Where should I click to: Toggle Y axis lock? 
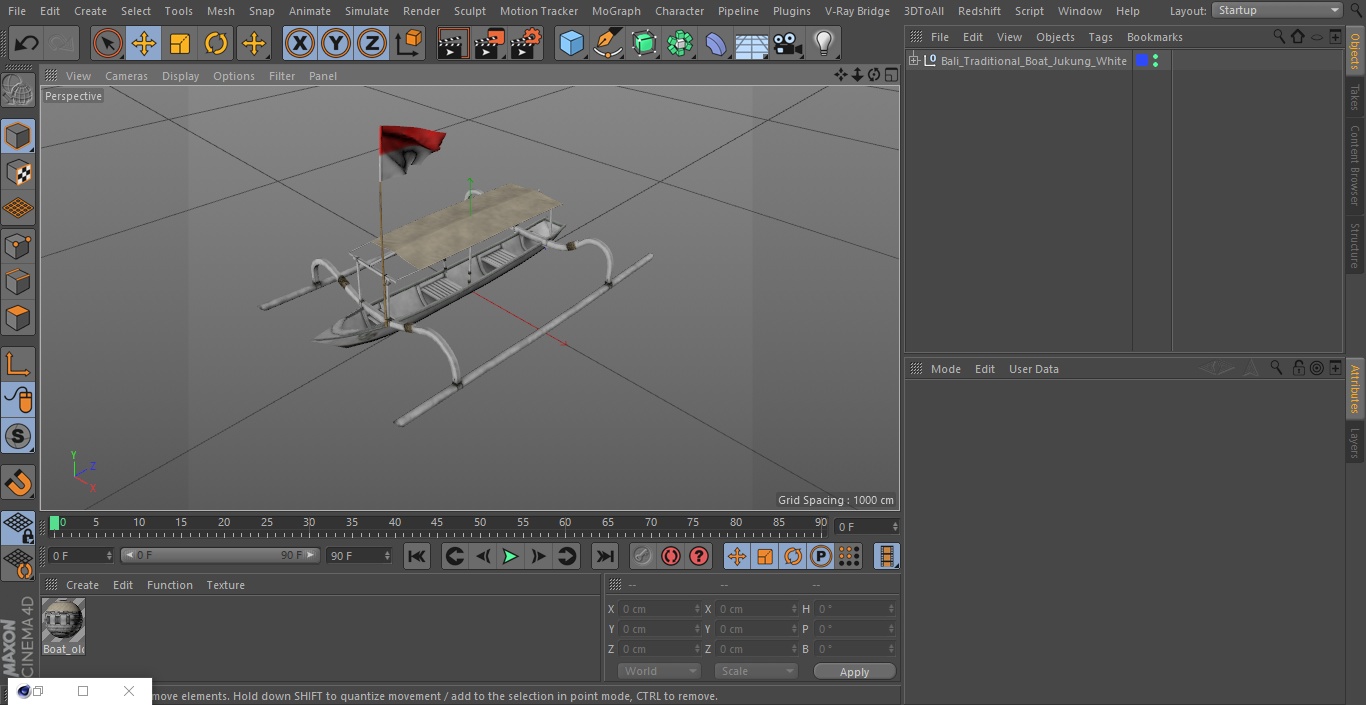point(336,43)
